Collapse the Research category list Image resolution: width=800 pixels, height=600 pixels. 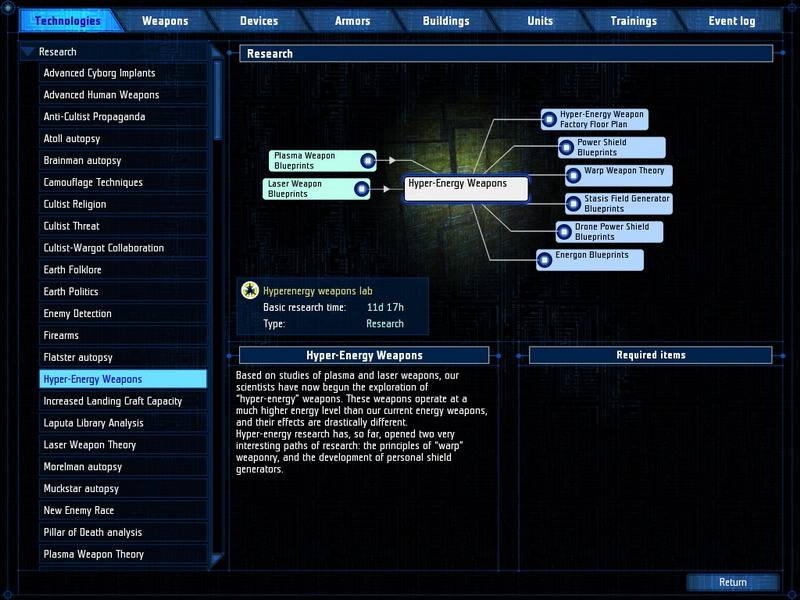tap(27, 52)
